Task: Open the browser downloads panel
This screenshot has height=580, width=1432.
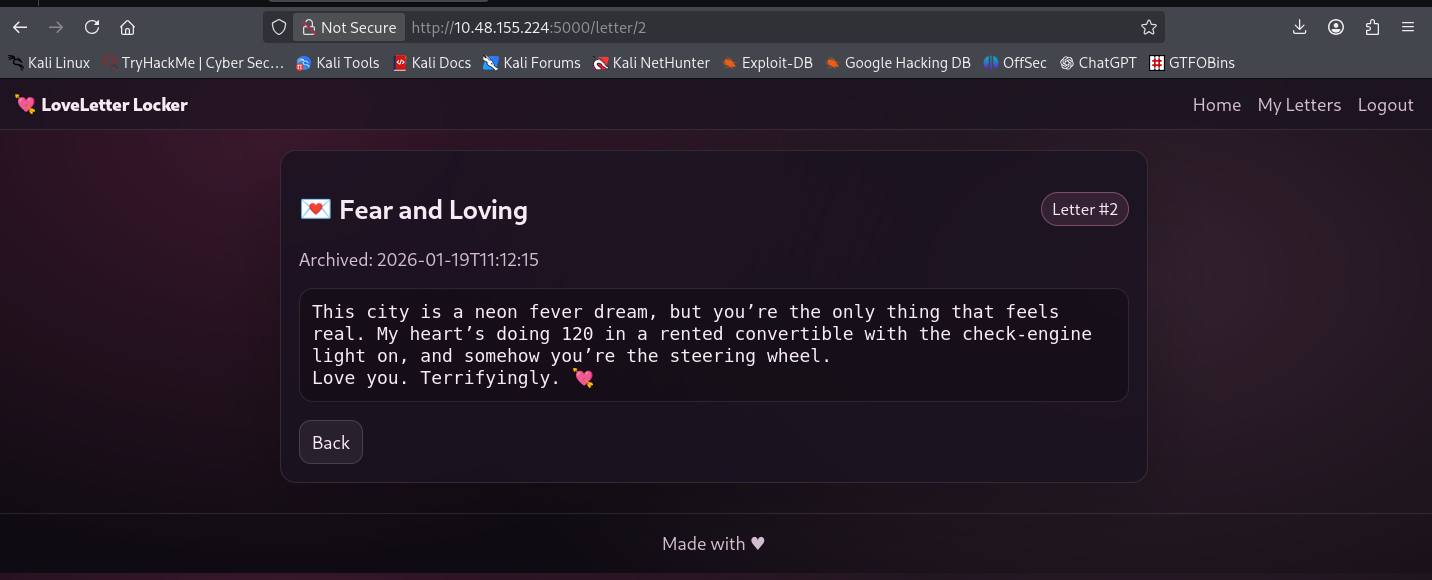Action: [1300, 27]
